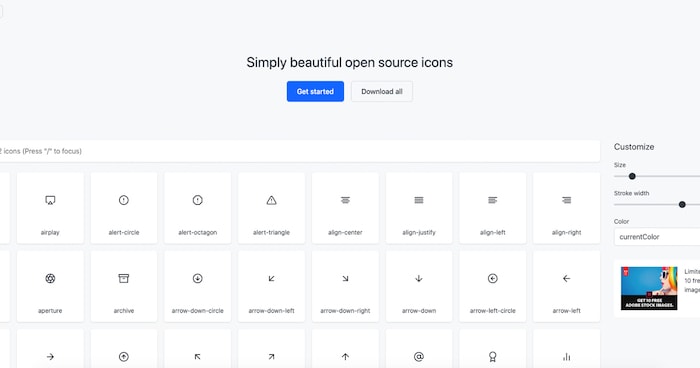The image size is (700, 368).
Task: Select the plain up arrow in bottom row
Action: point(345,356)
